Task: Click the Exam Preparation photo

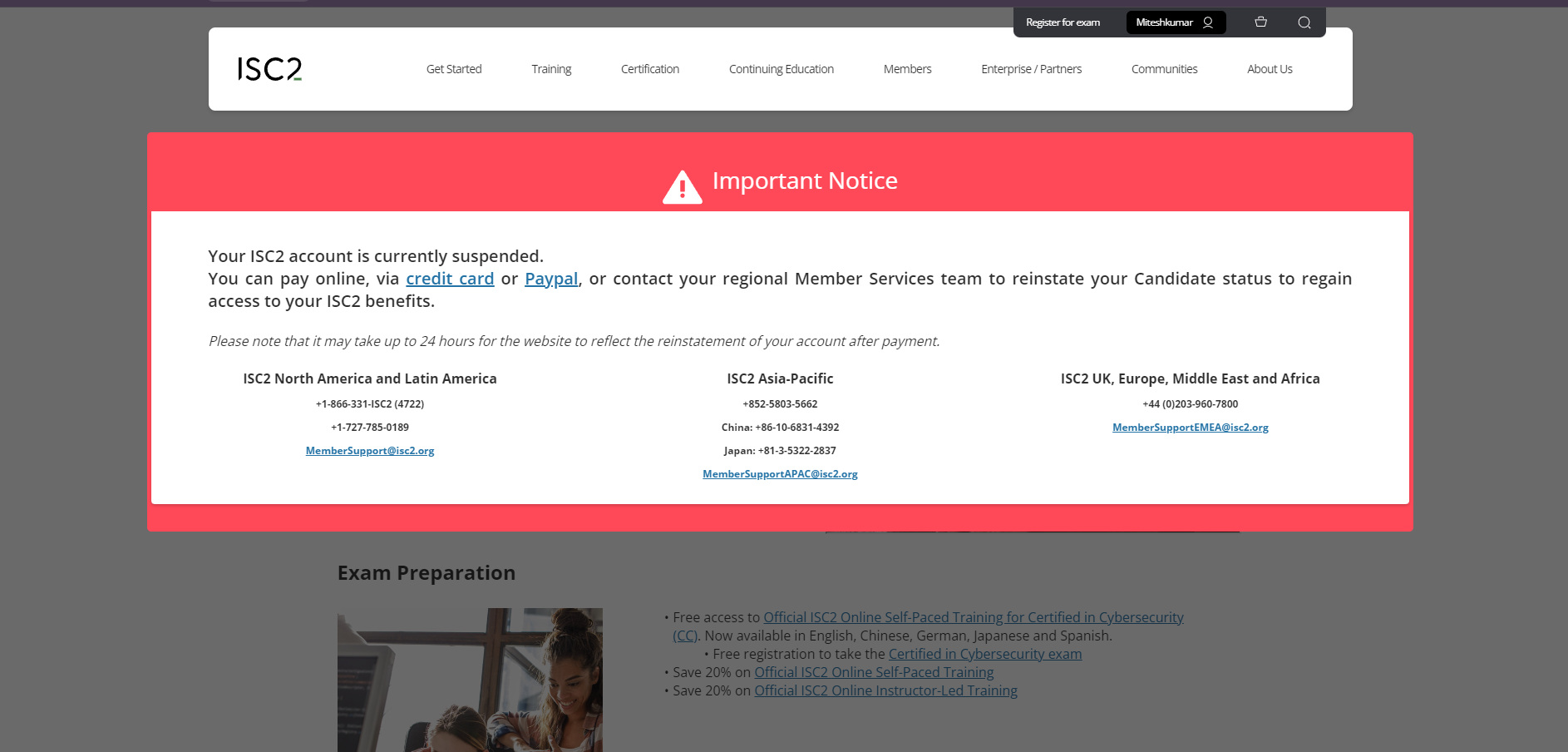Action: [470, 679]
